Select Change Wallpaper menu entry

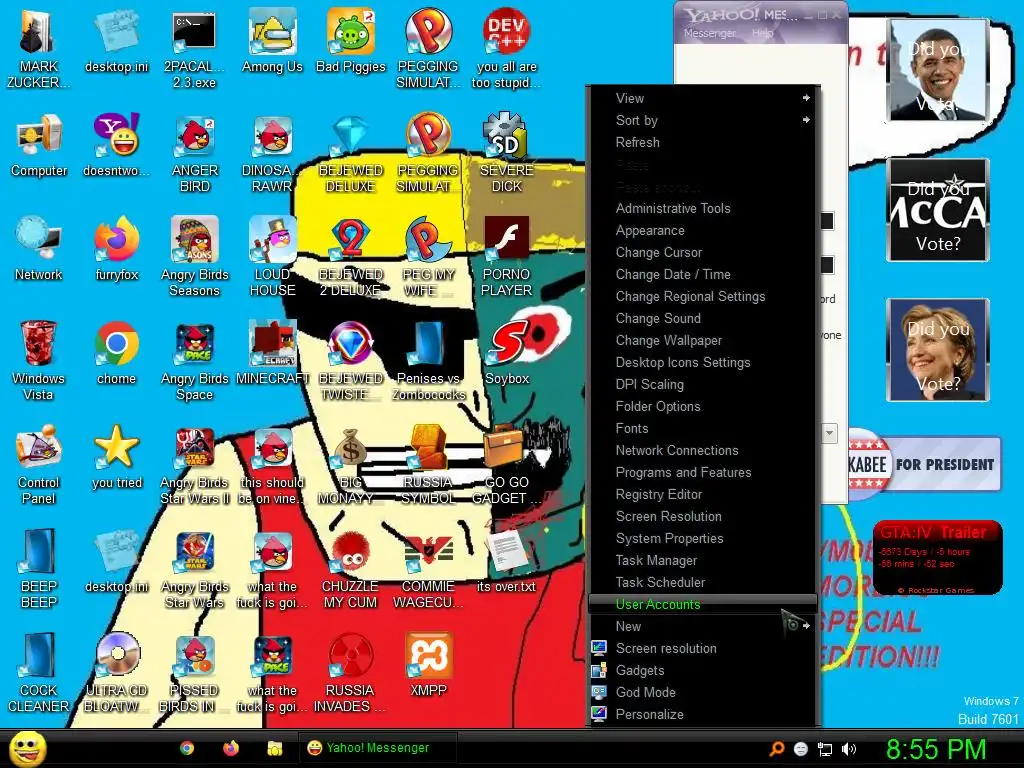703,340
